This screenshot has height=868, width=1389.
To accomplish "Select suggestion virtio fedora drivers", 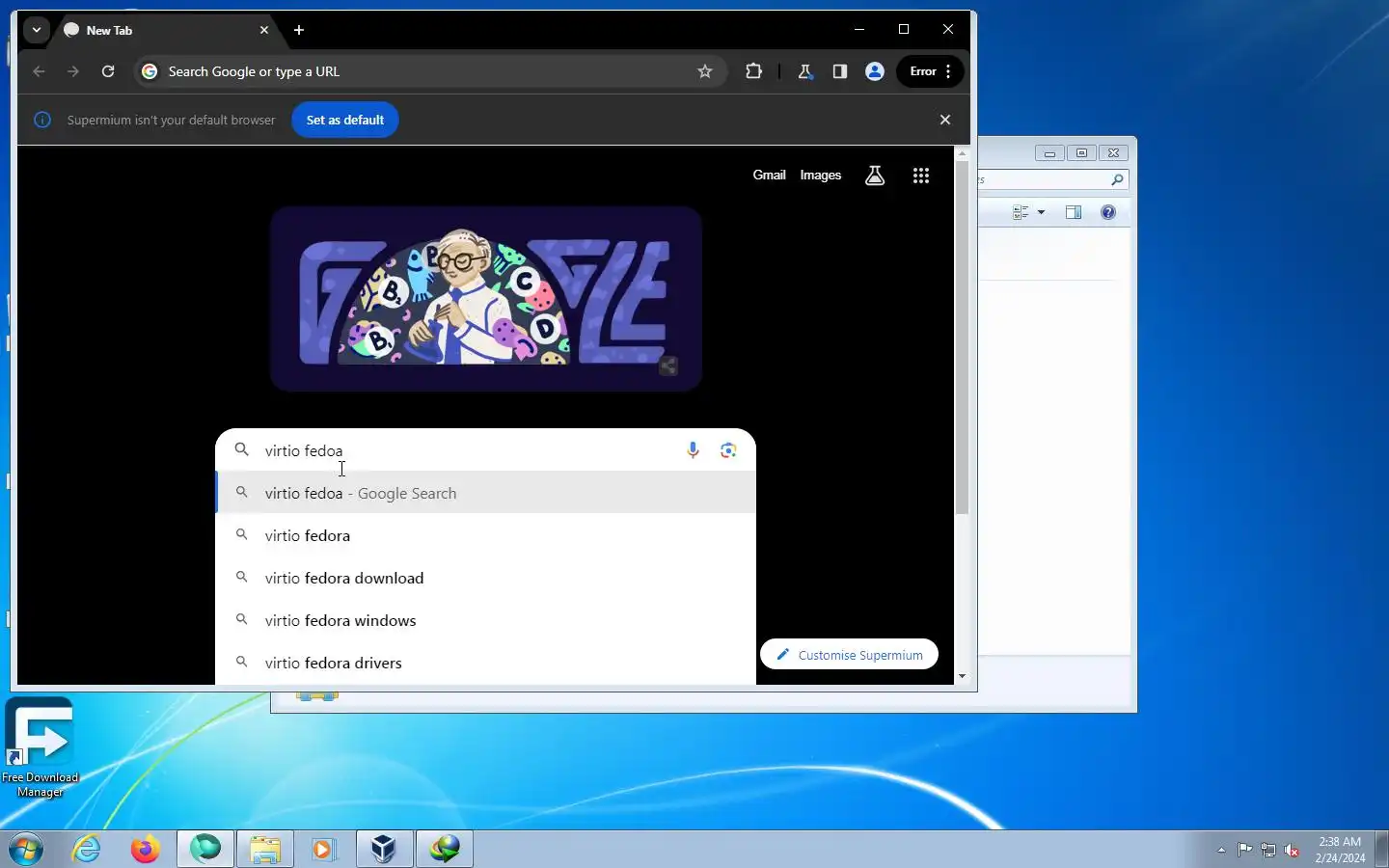I will (485, 663).
